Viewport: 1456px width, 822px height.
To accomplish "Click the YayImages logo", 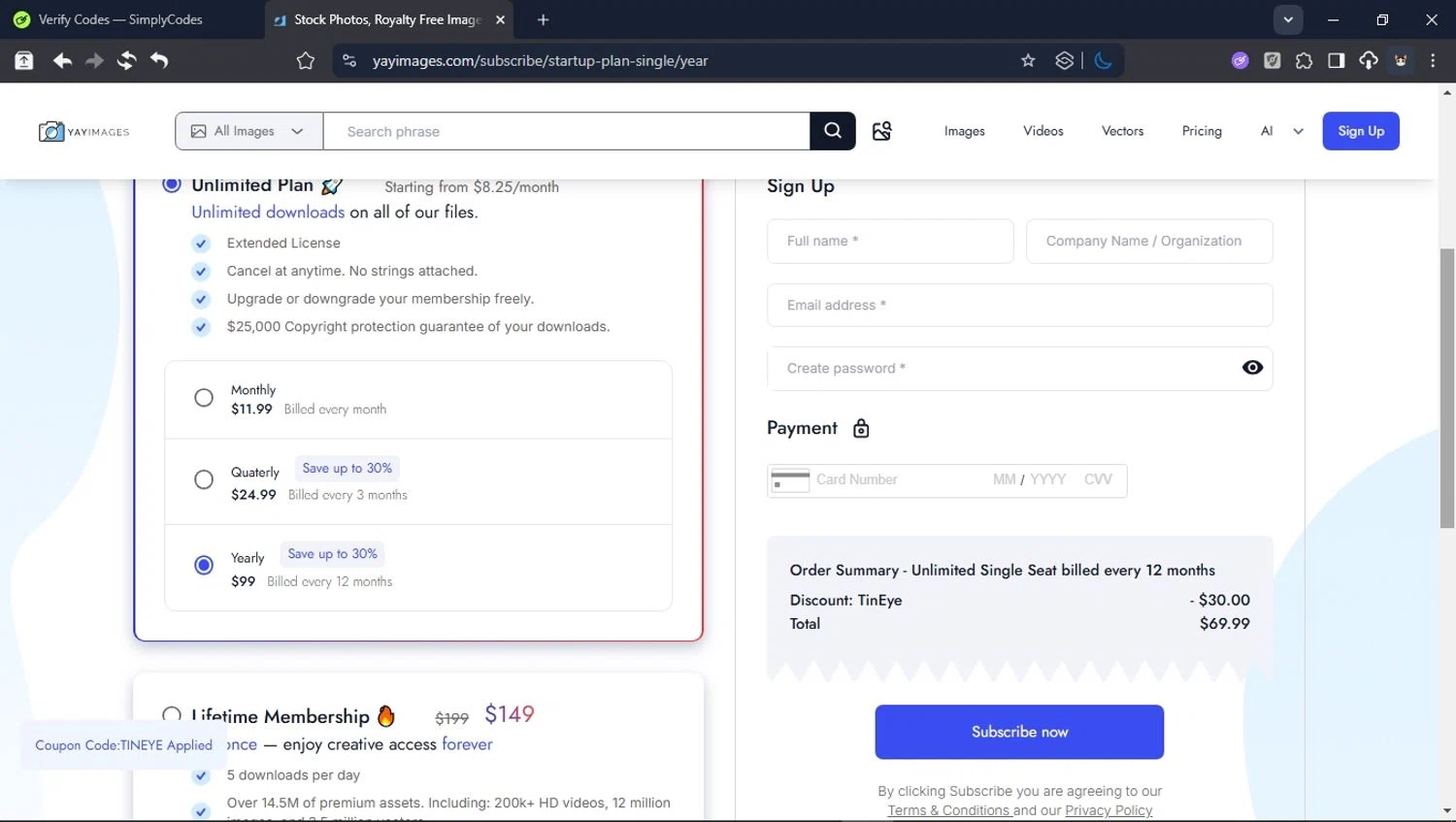I will tap(84, 131).
